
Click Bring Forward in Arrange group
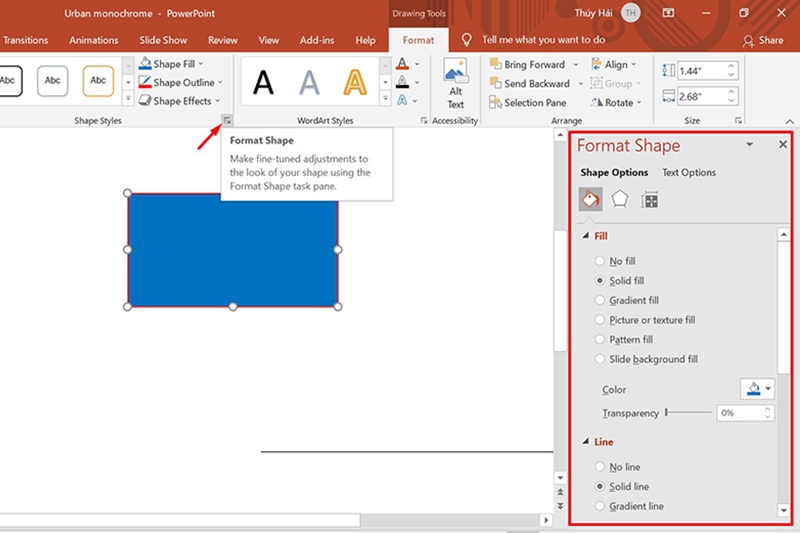click(x=528, y=65)
